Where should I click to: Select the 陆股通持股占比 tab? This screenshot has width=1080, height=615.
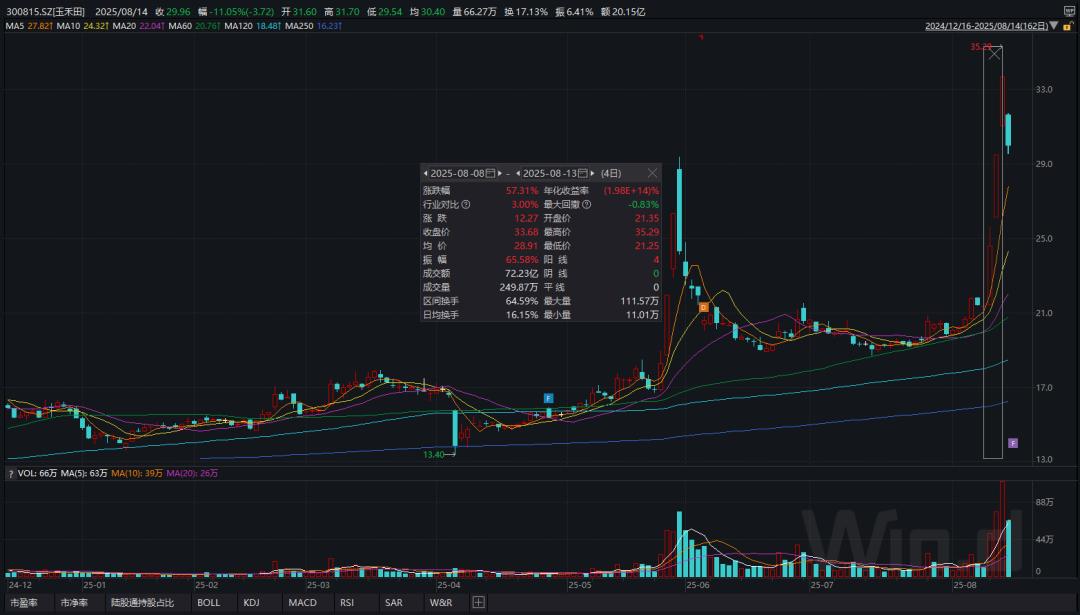(x=141, y=603)
